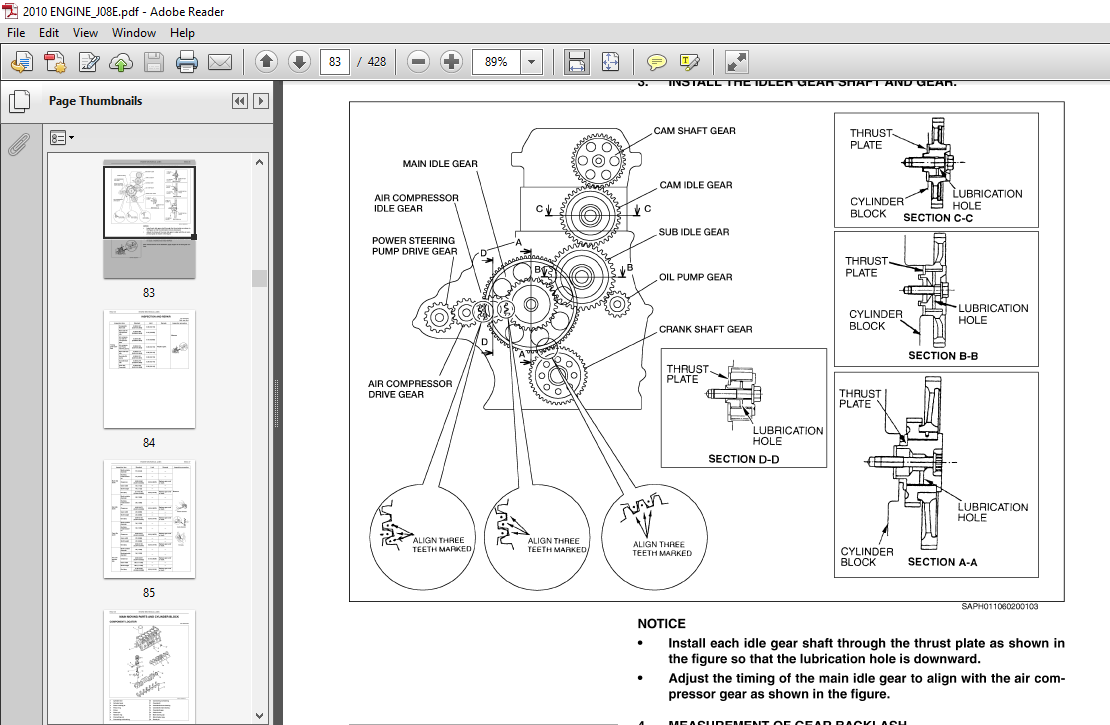Click the page count '/ 428' text

coord(372,62)
